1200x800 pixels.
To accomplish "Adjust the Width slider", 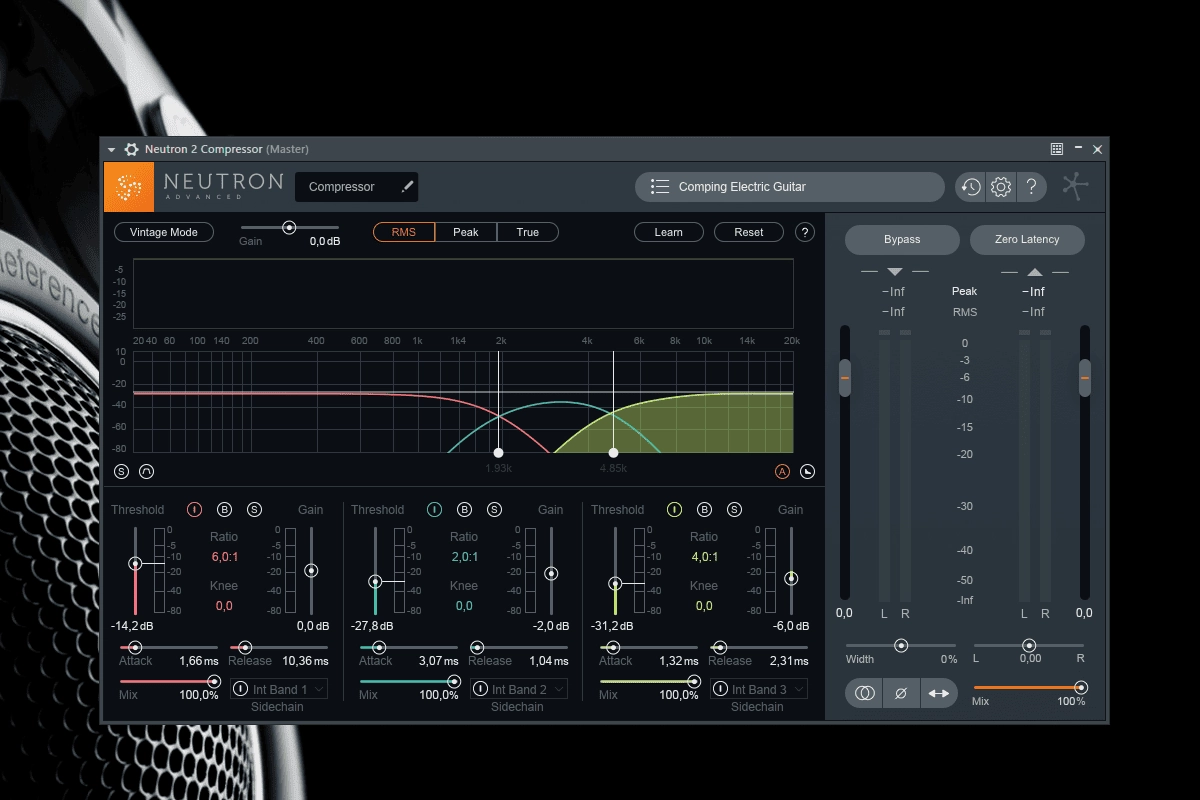I will [x=901, y=646].
